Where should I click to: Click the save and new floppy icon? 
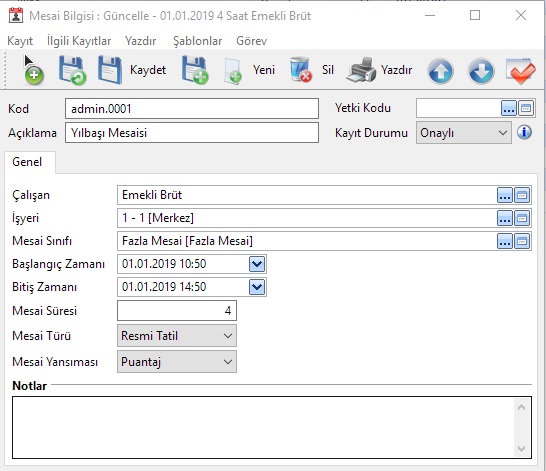pyautogui.click(x=195, y=70)
